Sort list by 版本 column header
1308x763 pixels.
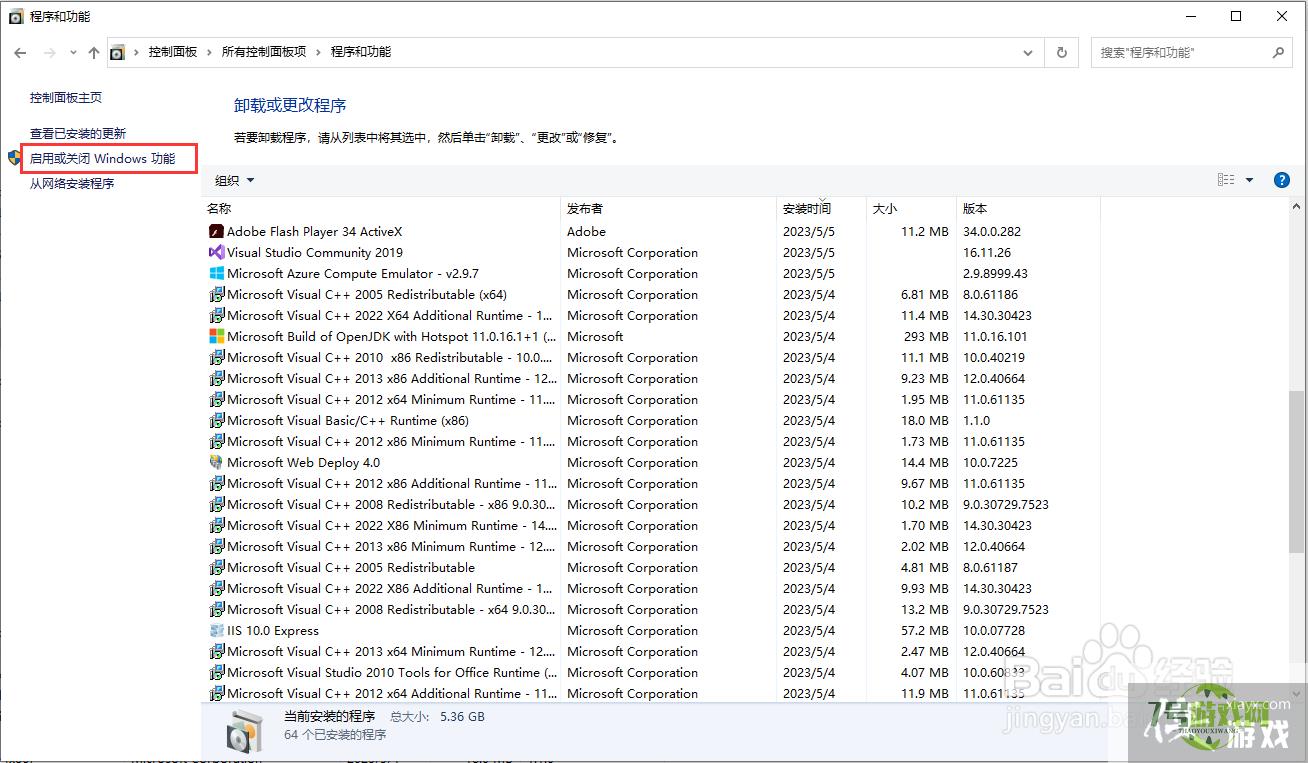tap(1028, 209)
